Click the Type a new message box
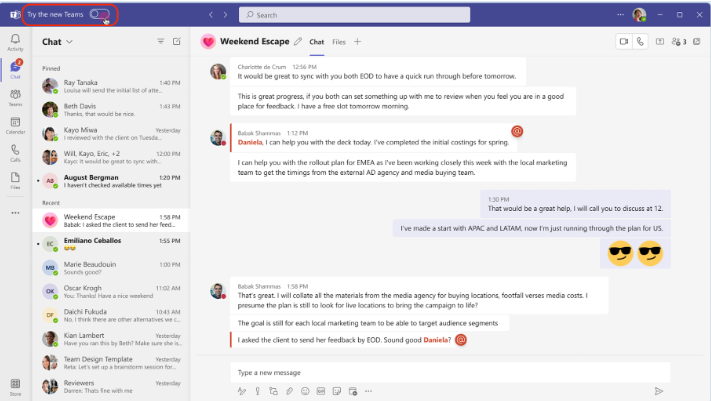Image resolution: width=711 pixels, height=401 pixels. (450, 372)
